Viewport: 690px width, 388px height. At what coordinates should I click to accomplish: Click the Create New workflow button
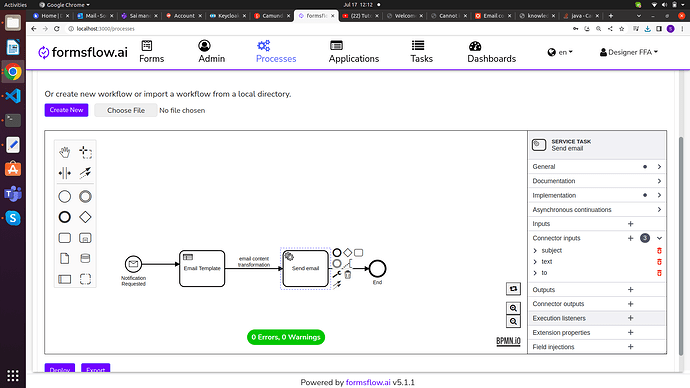(66, 110)
